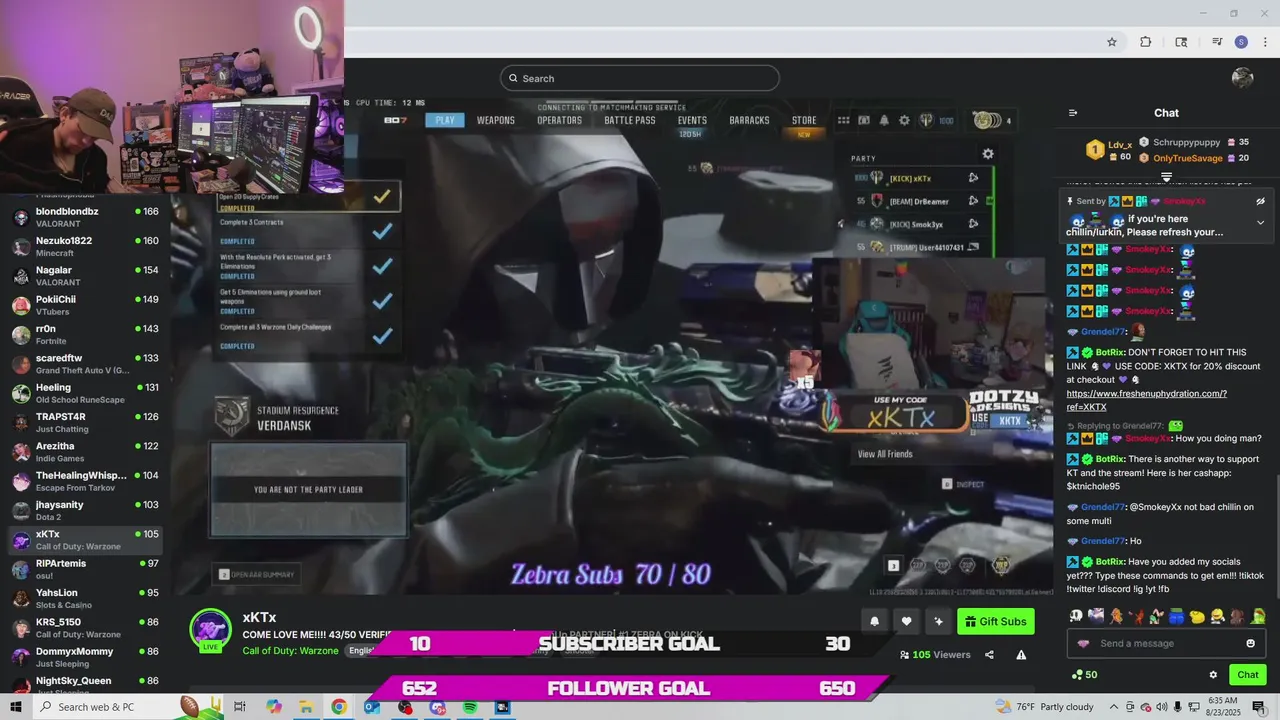
Task: Expand the pinned message chevron
Action: [1260, 222]
